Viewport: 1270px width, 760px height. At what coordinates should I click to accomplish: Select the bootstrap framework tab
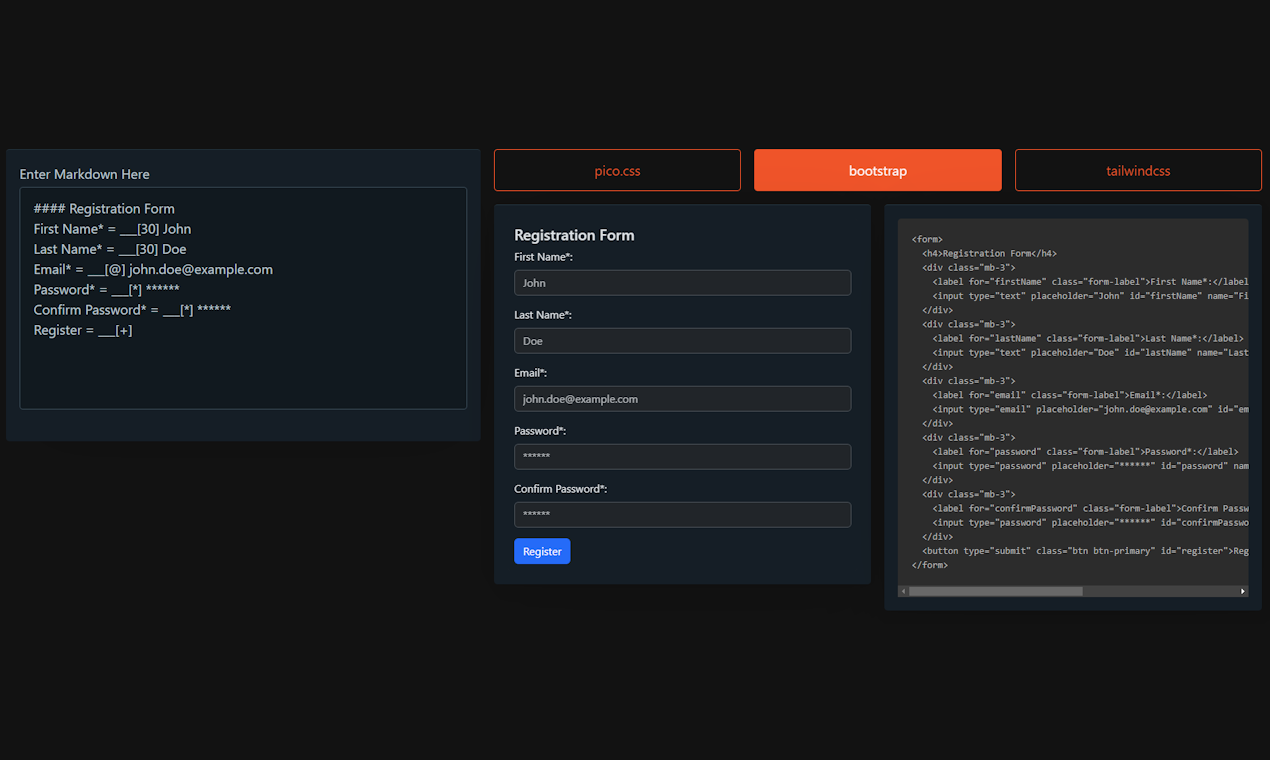877,170
